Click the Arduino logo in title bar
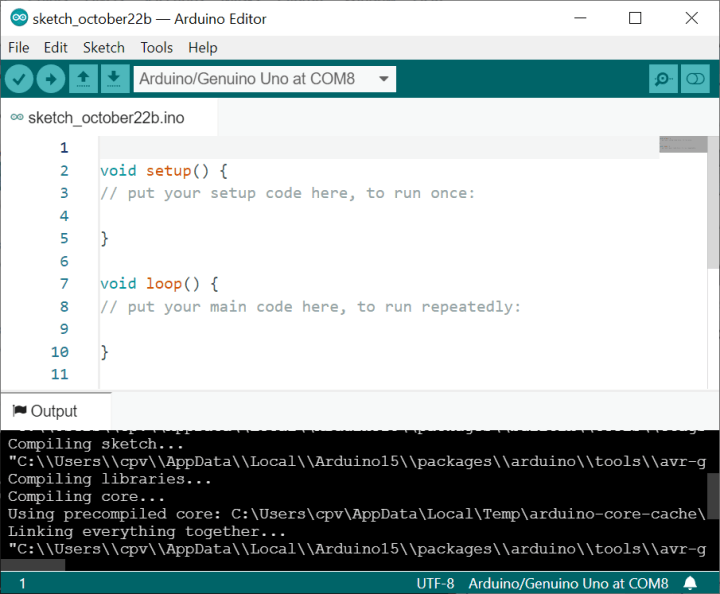720x594 pixels. tap(19, 18)
